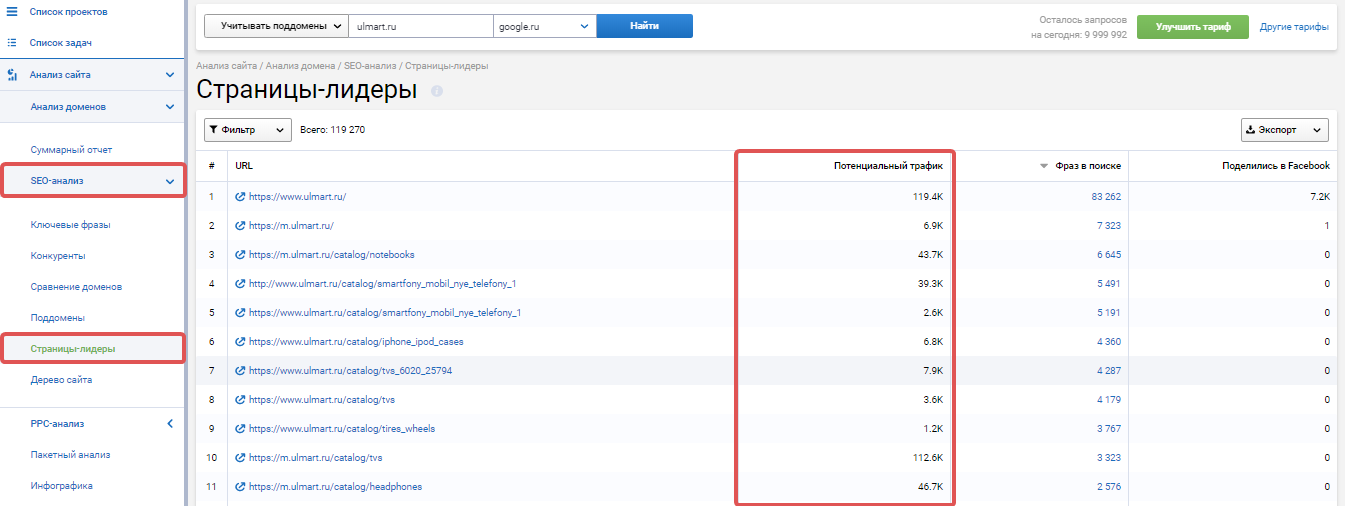Screen dimensions: 1345x506
Task: Open Список задач in sidebar
Action: click(x=62, y=43)
